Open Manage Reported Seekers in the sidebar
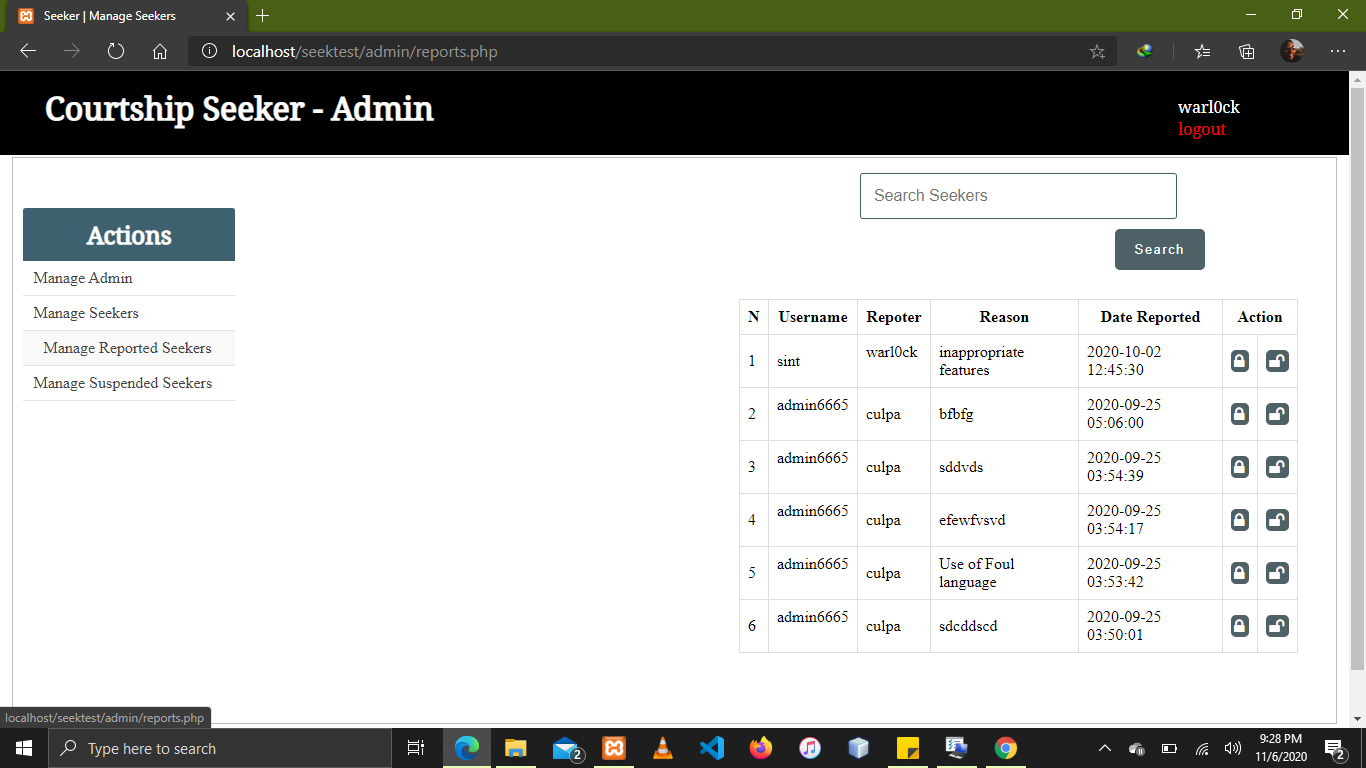This screenshot has width=1366, height=768. coord(129,348)
